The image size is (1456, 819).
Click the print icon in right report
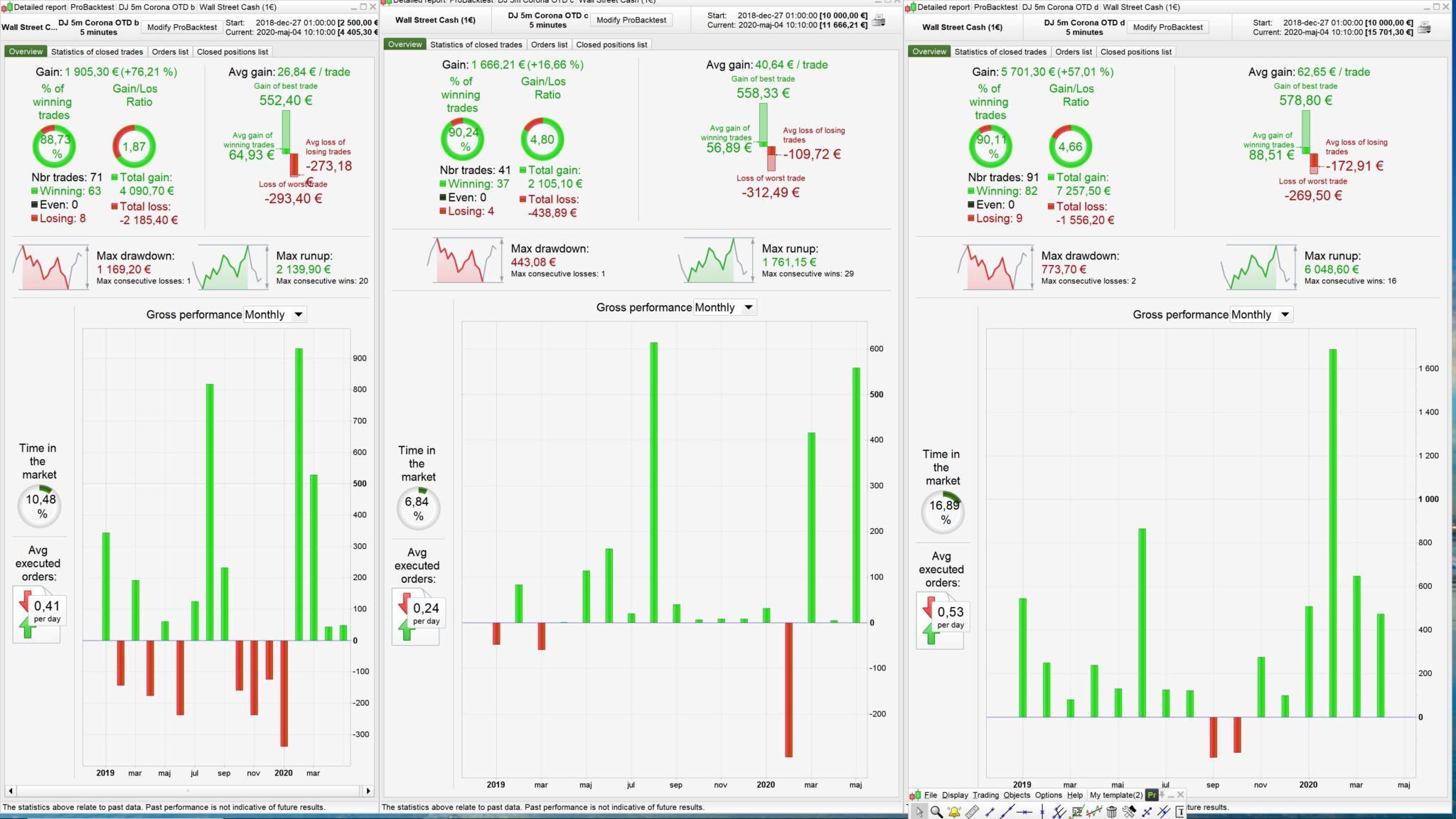[1425, 27]
